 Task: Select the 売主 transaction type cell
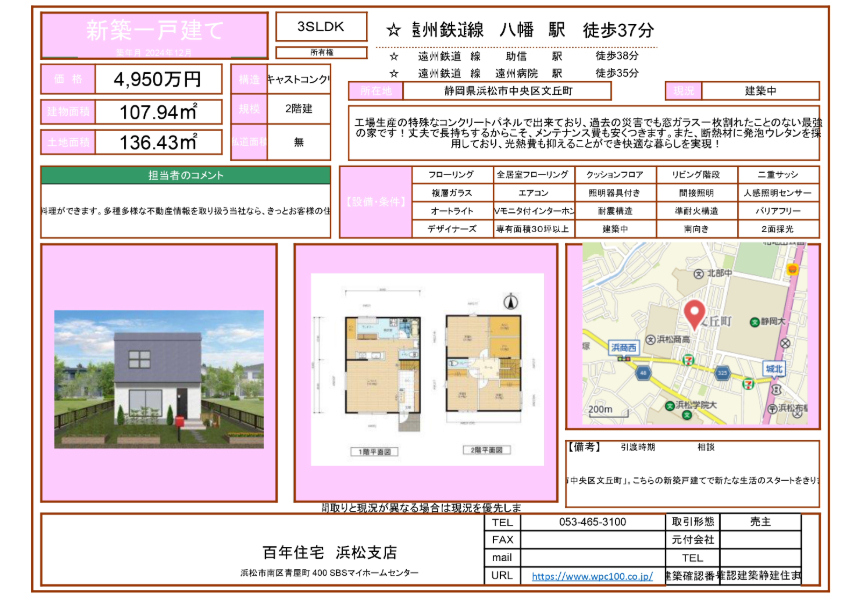(x=760, y=522)
